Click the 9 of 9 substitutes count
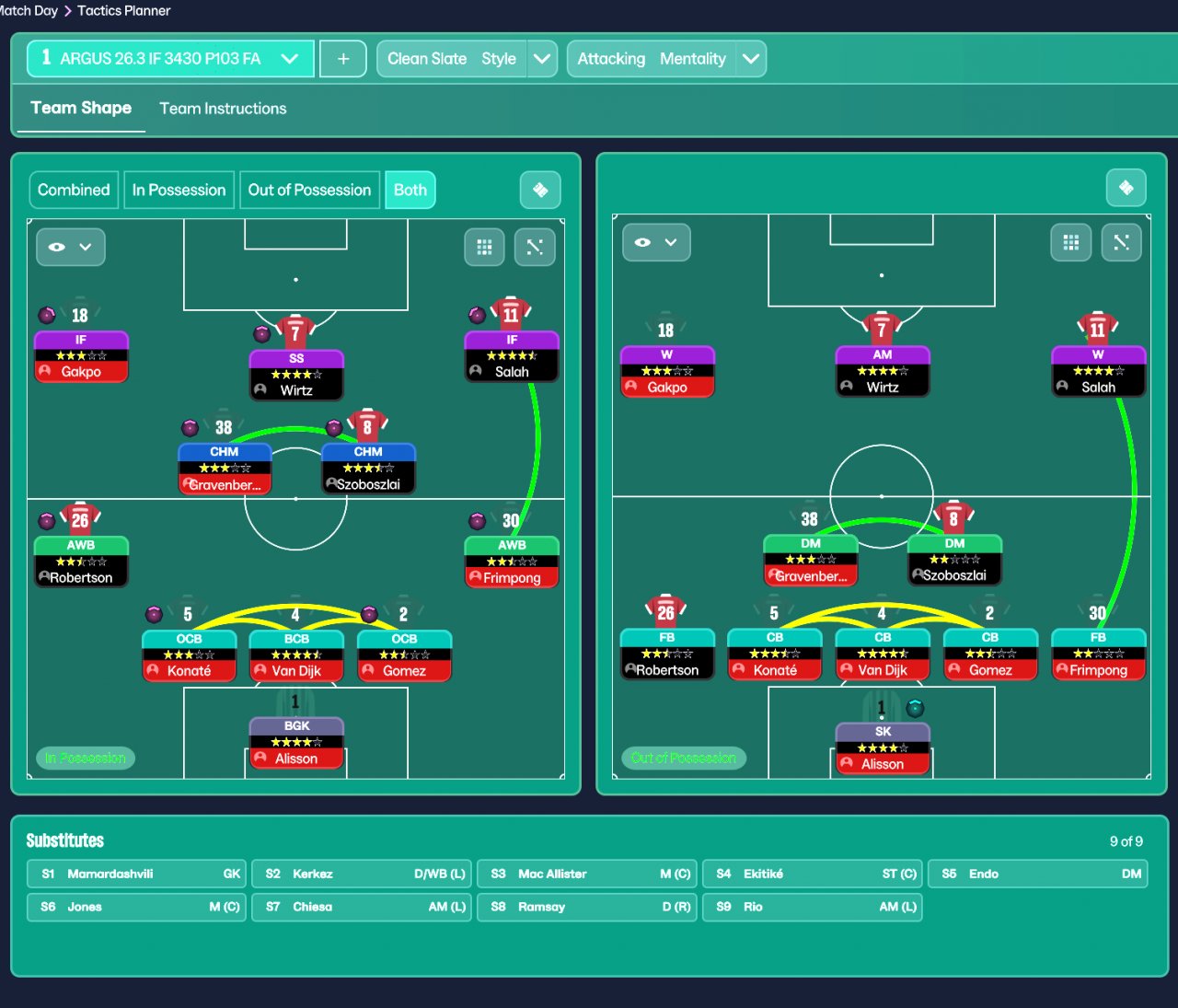This screenshot has height=1008, width=1178. (1126, 841)
